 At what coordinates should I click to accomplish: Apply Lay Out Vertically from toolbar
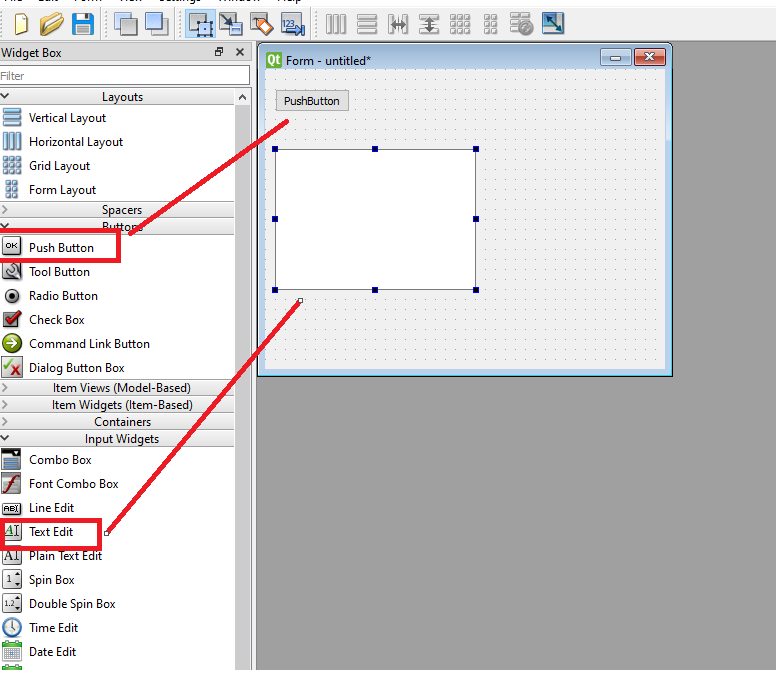(367, 24)
